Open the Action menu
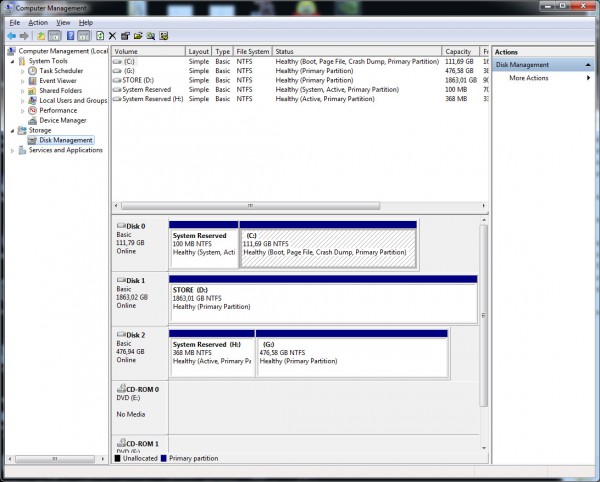The image size is (600, 482). point(38,23)
